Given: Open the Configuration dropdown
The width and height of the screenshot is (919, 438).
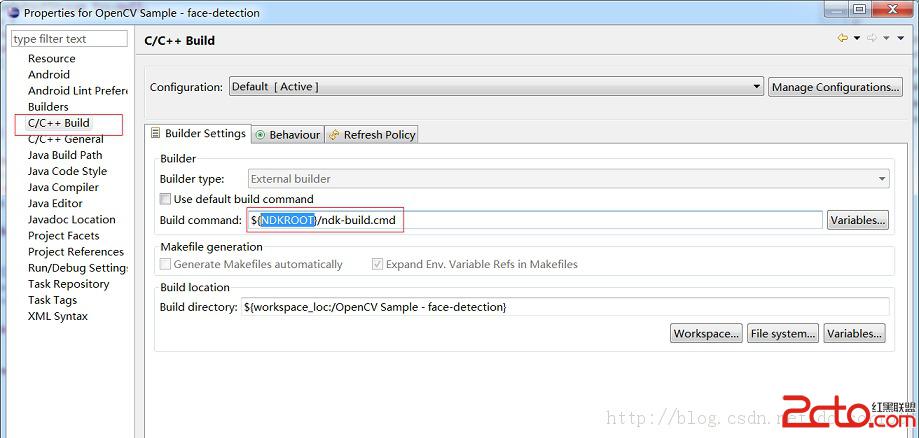Looking at the screenshot, I should [x=496, y=87].
